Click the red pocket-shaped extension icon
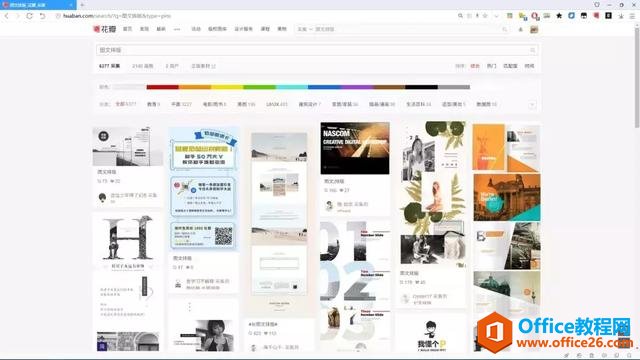 click(596, 16)
